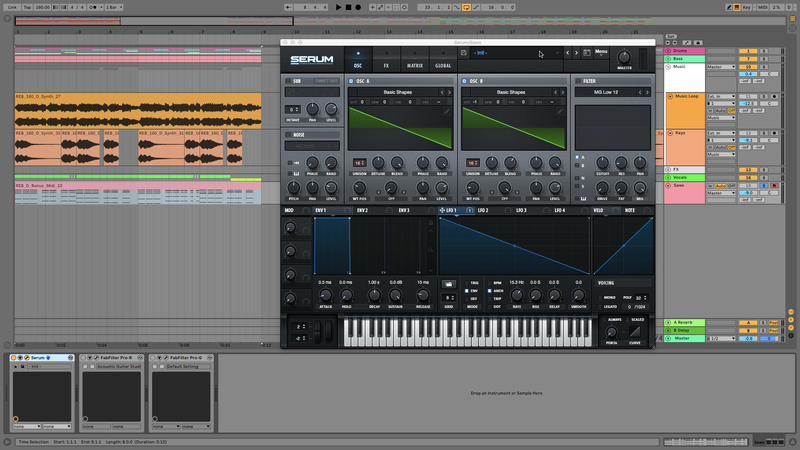800x450 pixels.
Task: Open Music Loop track Ext. In dropdown
Action: point(721,96)
